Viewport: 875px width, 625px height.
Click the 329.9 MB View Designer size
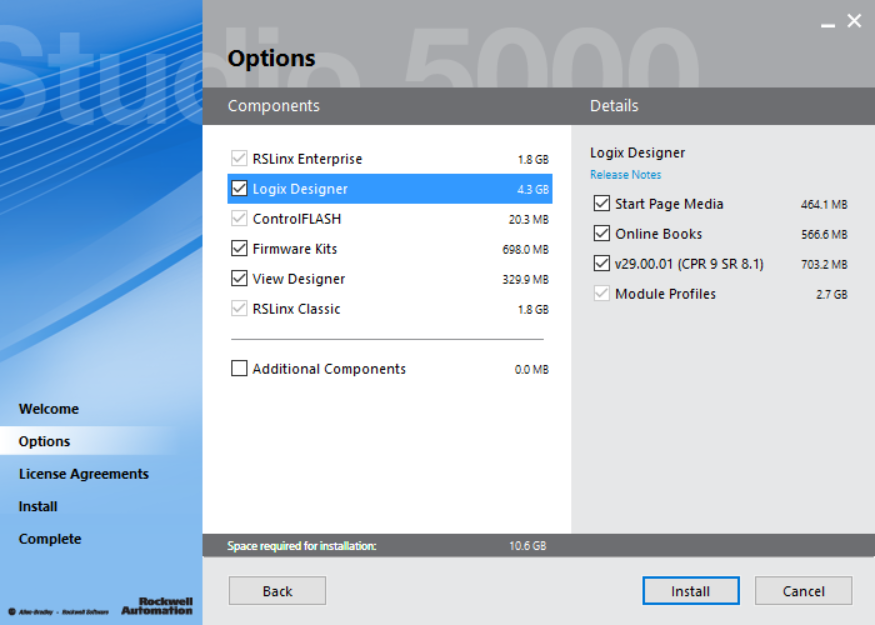526,279
